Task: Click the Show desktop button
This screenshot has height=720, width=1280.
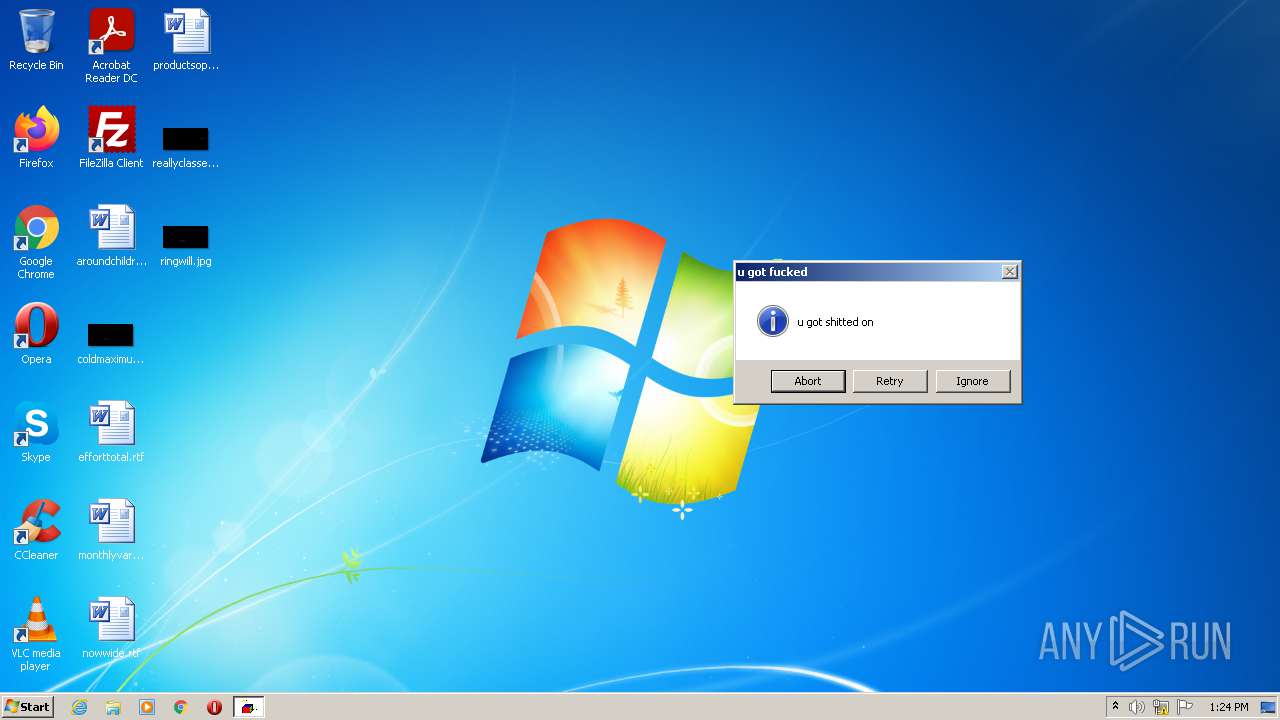Action: [x=1268, y=707]
